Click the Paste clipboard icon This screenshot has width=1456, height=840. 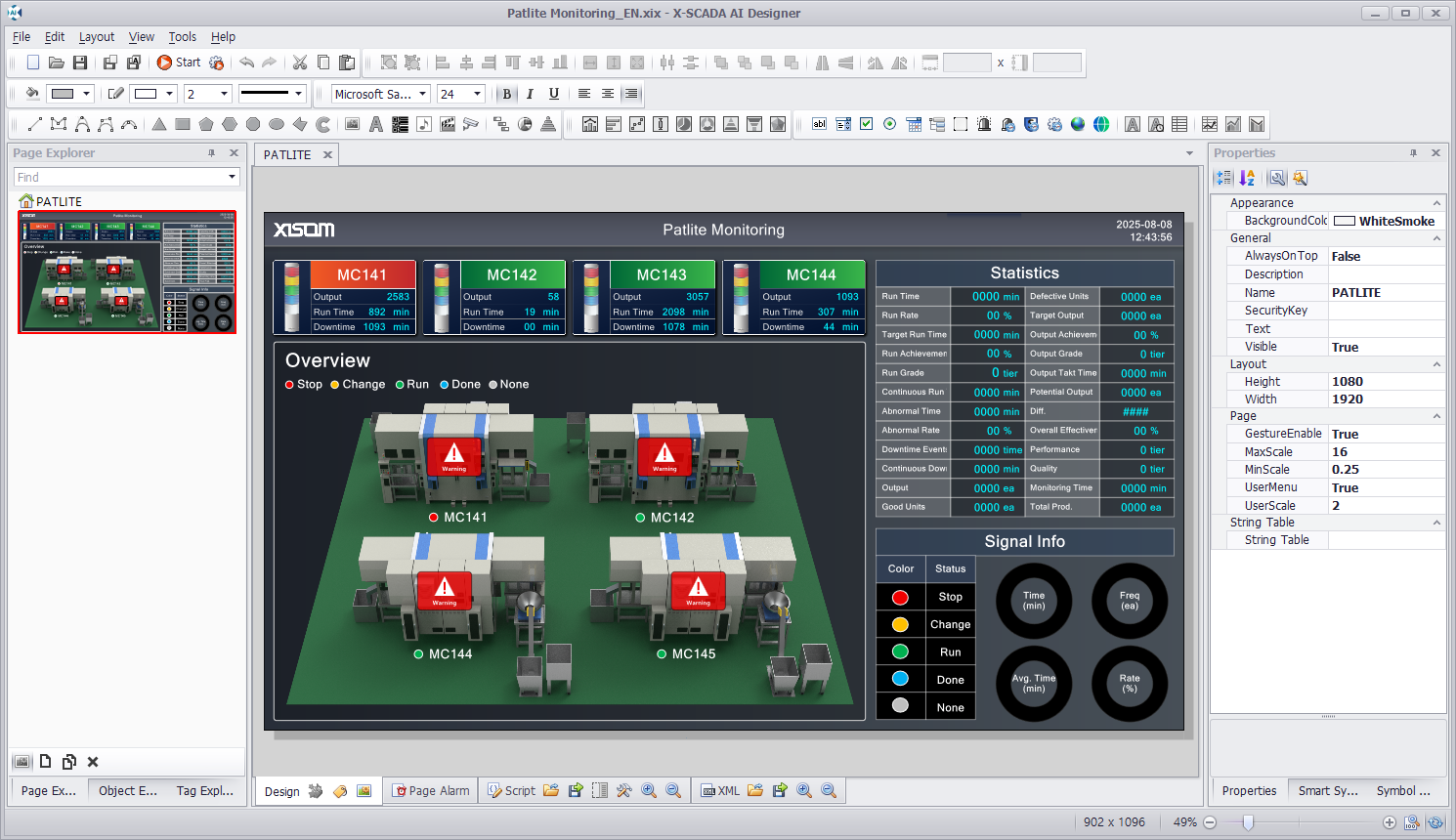point(347,63)
